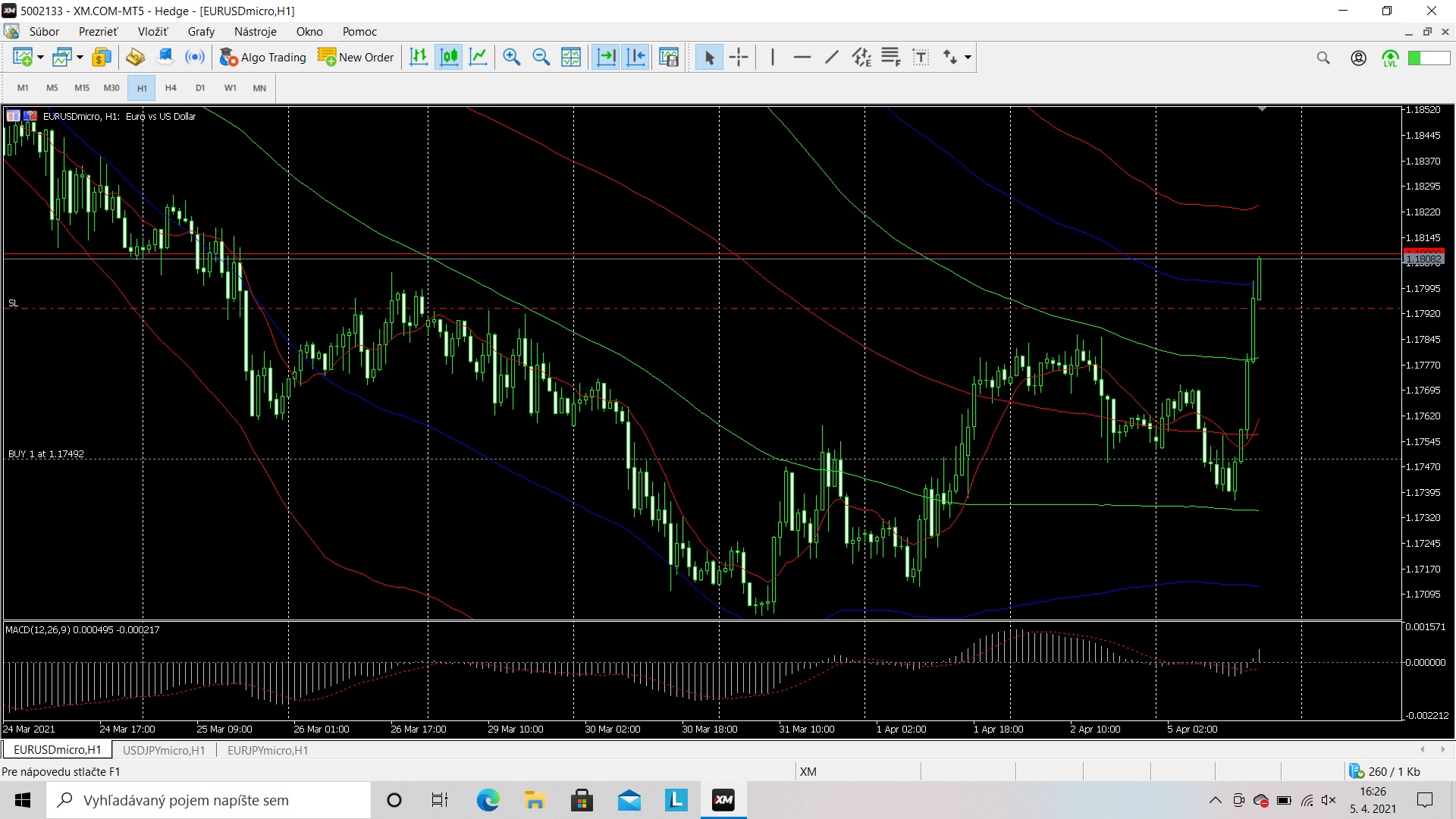
Task: Switch to EURJPYmicro,H1 chart tab
Action: pyautogui.click(x=268, y=750)
